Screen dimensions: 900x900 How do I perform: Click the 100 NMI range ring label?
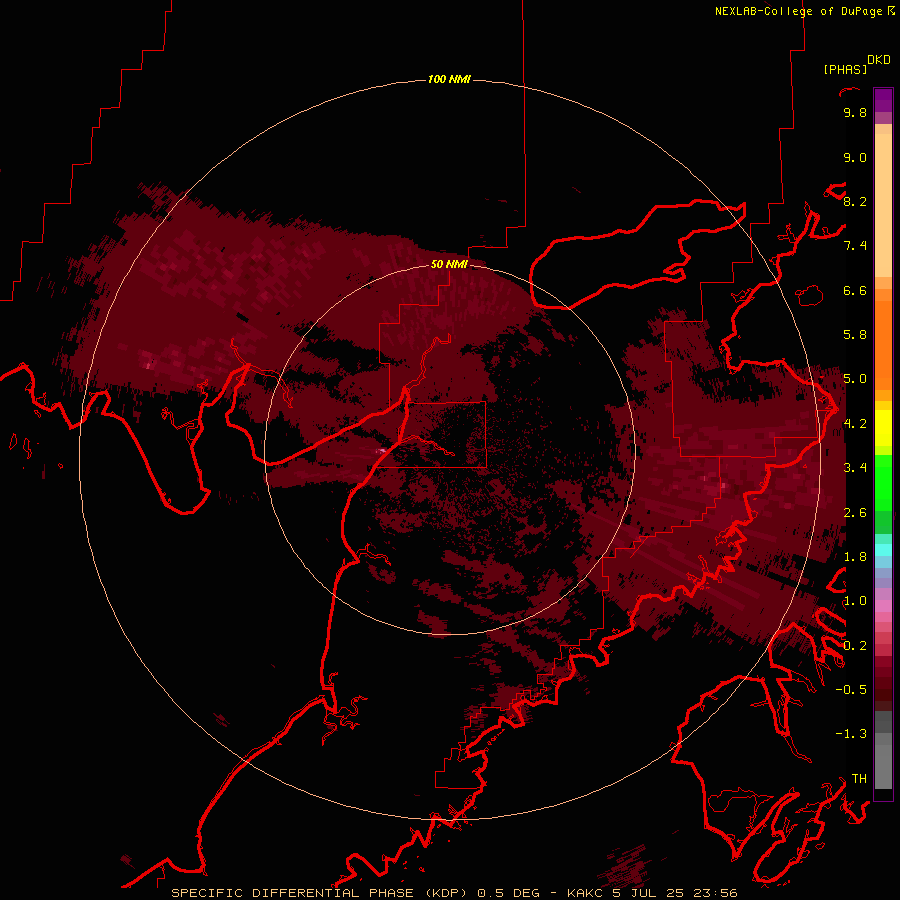(x=449, y=79)
